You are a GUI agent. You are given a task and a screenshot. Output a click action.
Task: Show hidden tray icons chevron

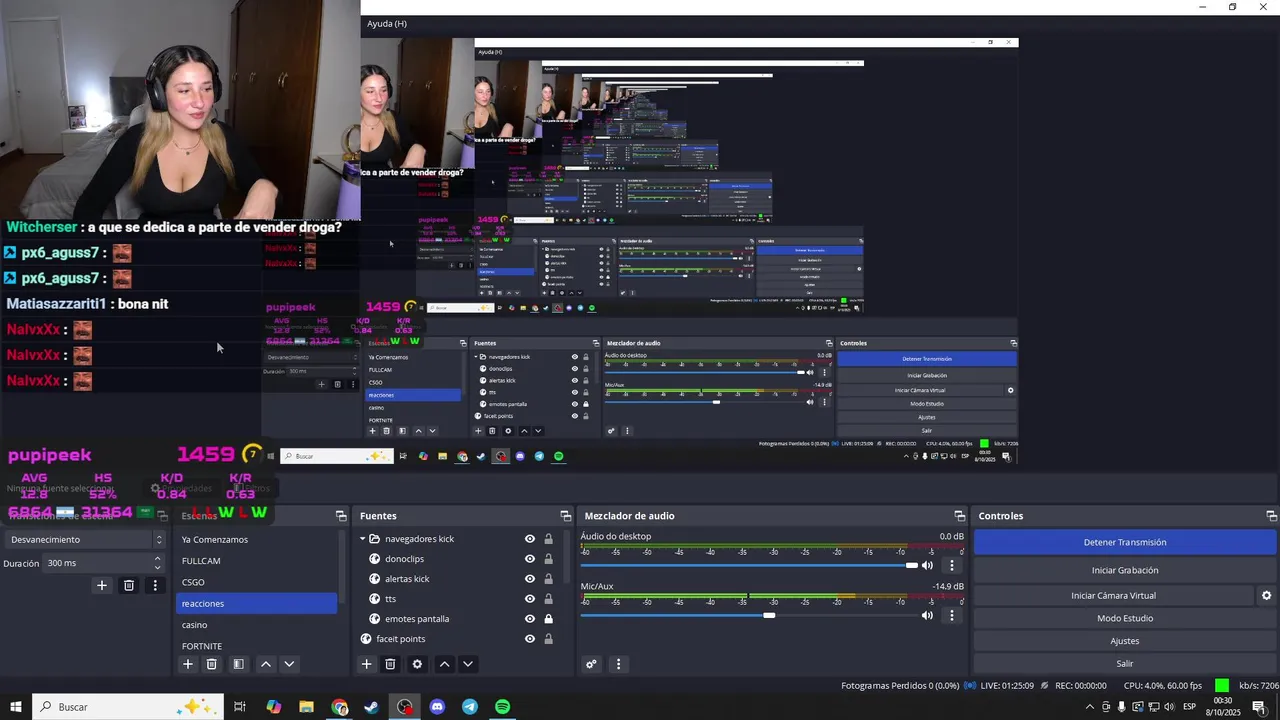(x=1090, y=707)
